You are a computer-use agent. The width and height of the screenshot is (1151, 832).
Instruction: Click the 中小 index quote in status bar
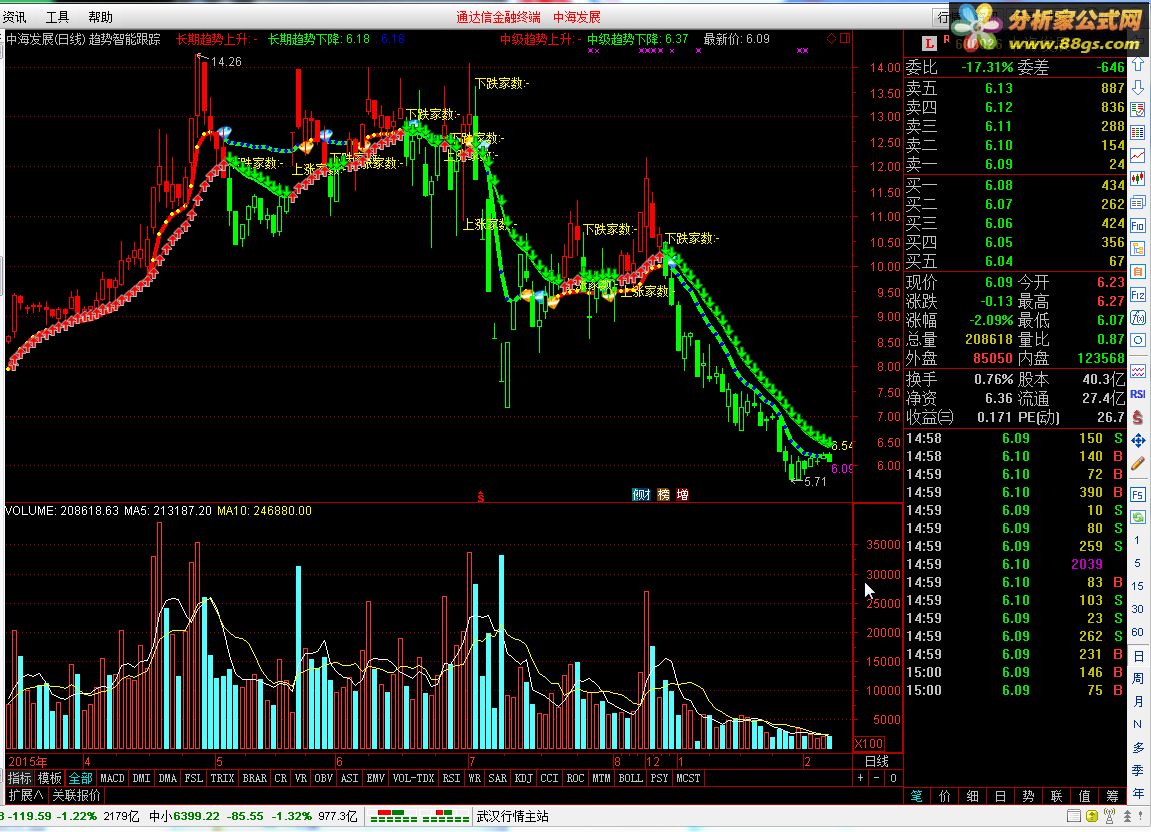click(x=253, y=816)
